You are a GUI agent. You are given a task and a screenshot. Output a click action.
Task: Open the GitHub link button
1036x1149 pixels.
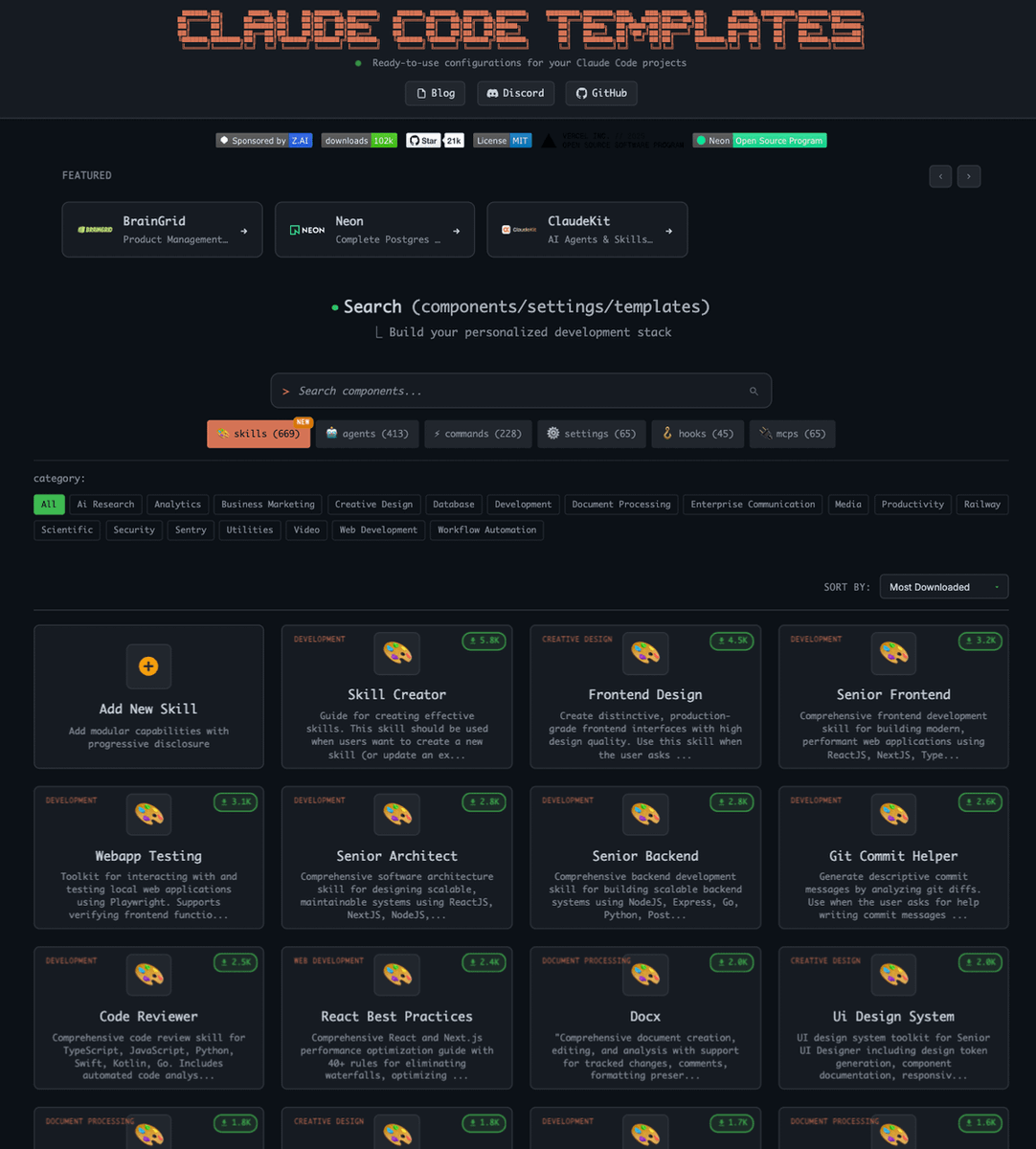601,93
